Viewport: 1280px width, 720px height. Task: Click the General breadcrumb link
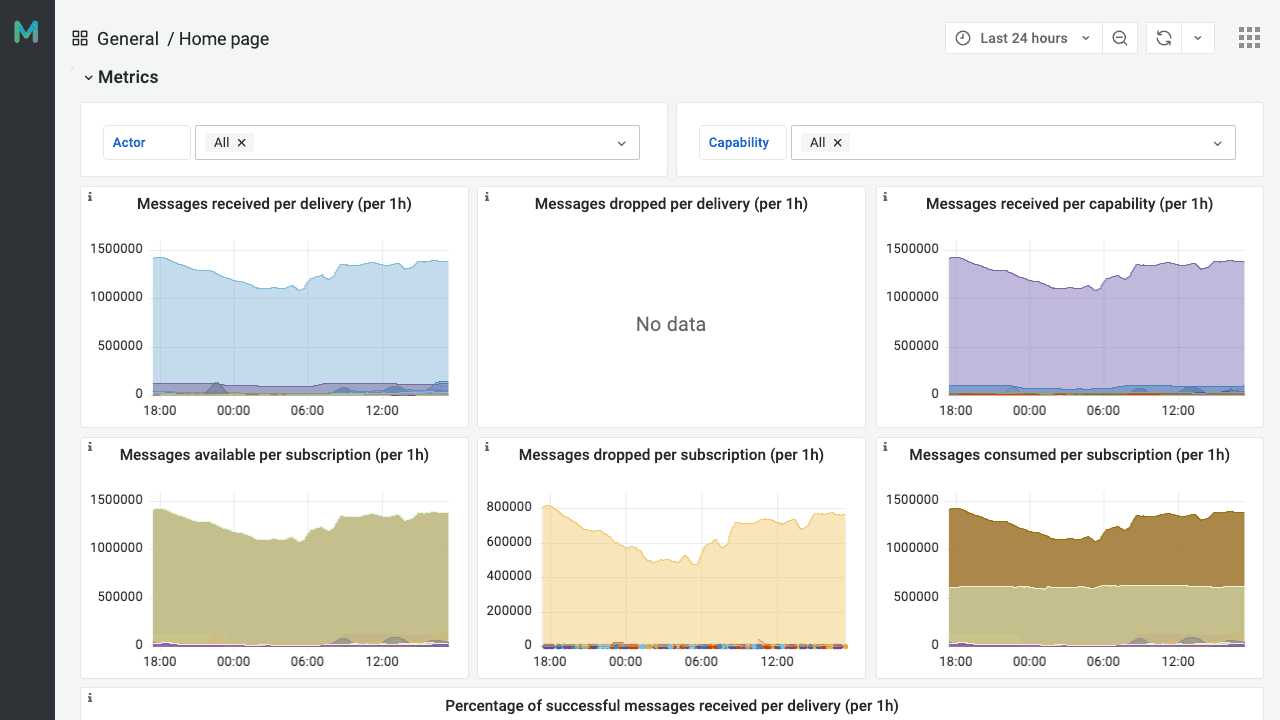(x=128, y=39)
